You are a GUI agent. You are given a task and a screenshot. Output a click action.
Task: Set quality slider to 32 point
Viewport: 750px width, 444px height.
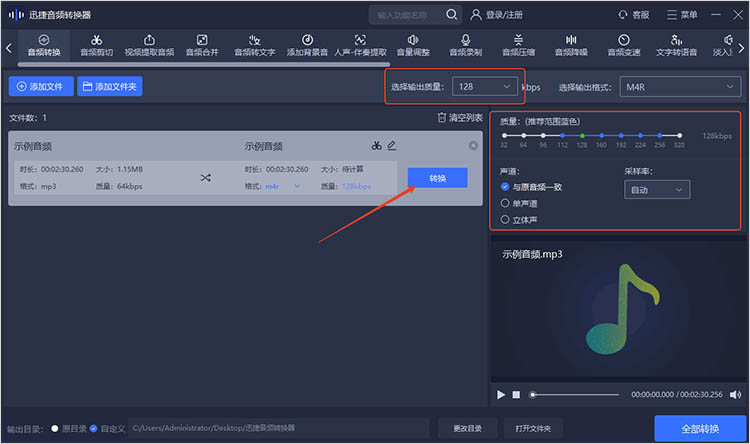504,135
